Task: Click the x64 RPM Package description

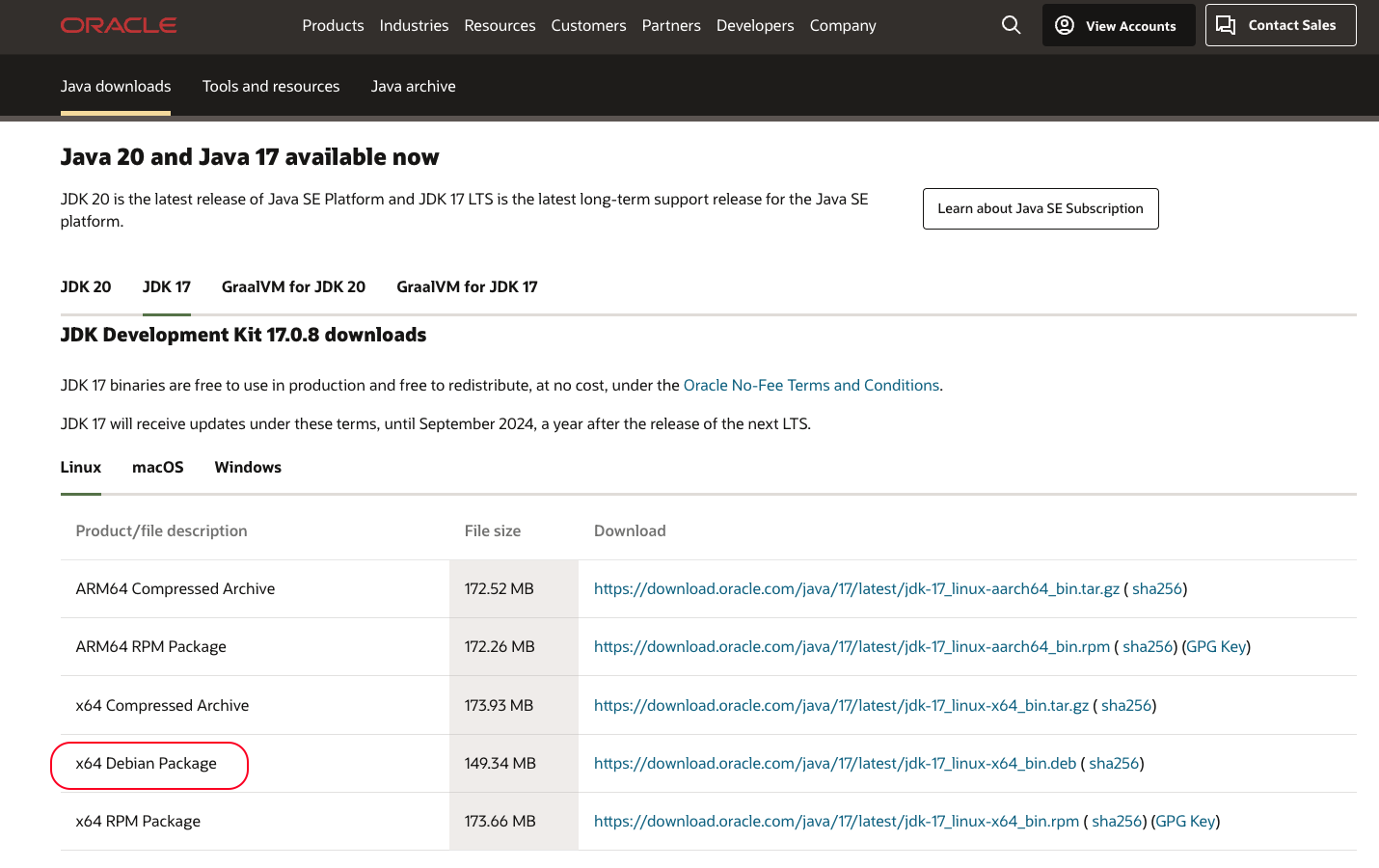Action: tap(138, 821)
